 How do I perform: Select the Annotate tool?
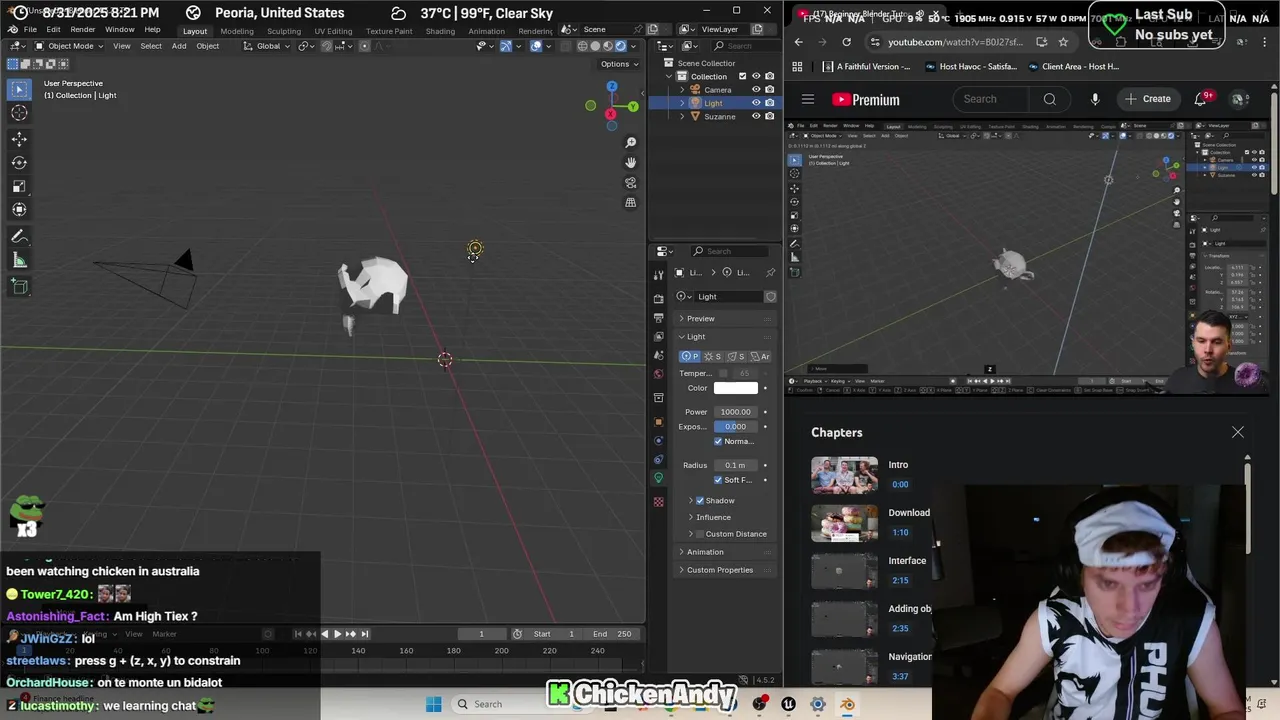click(x=19, y=236)
